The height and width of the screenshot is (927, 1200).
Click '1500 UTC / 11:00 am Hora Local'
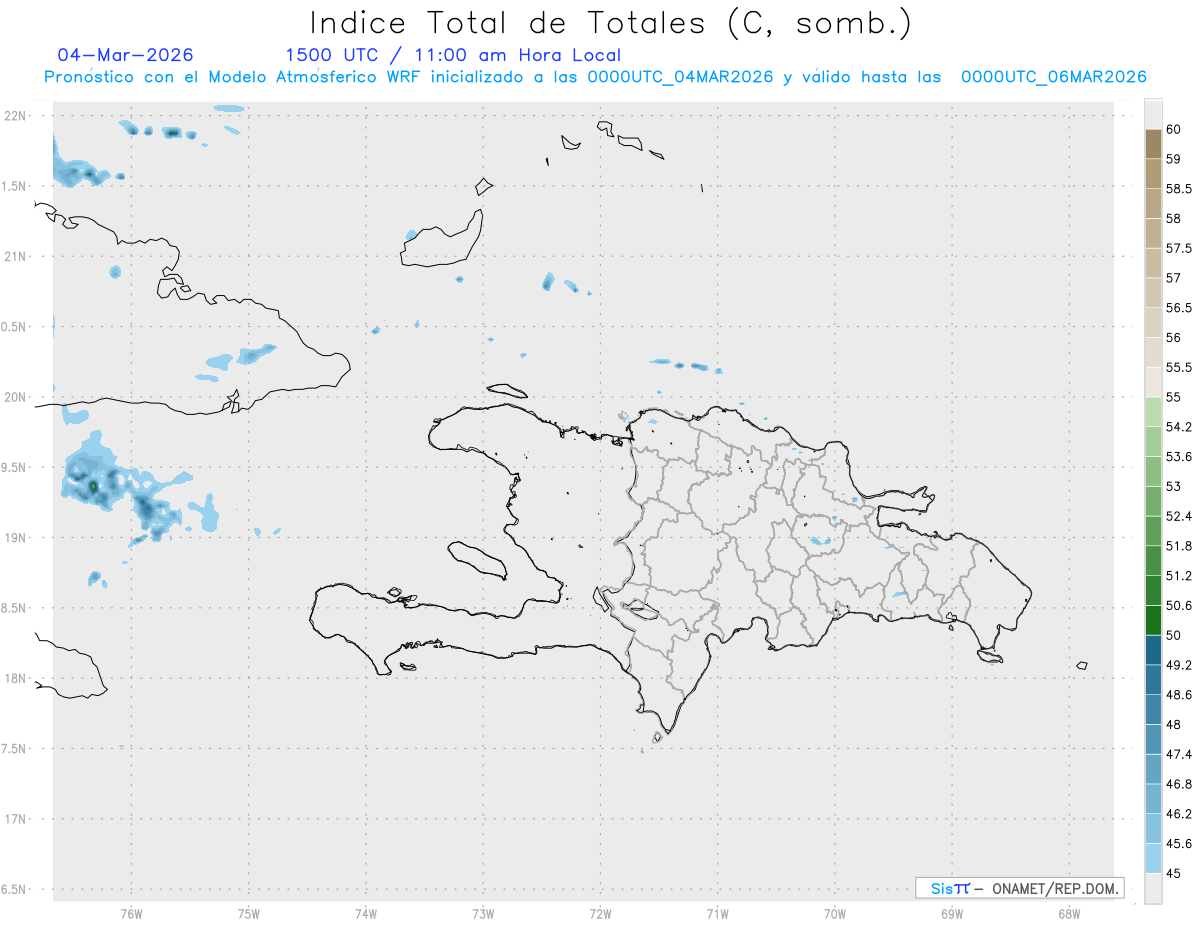click(453, 55)
